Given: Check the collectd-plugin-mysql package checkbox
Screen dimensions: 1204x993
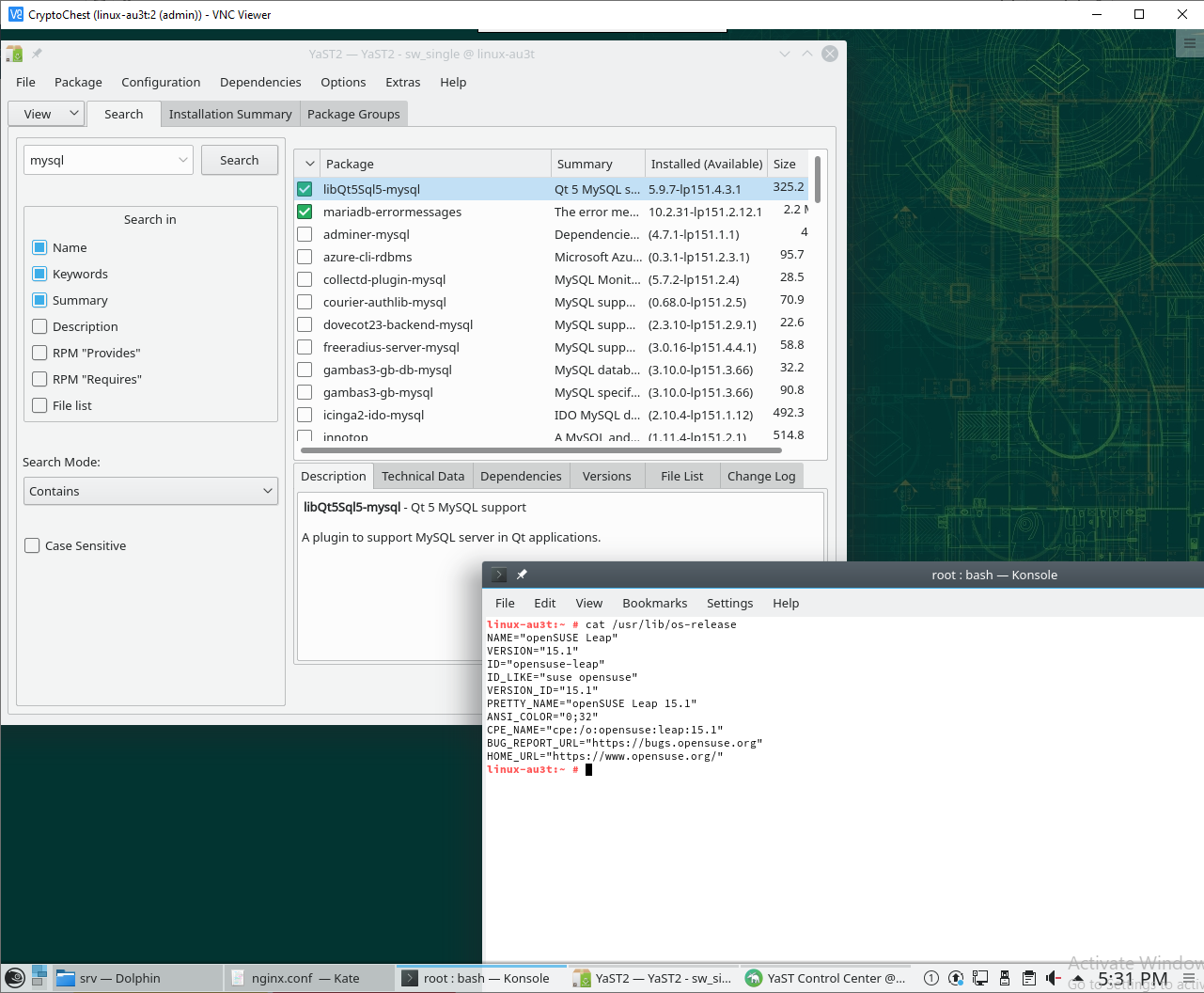Looking at the screenshot, I should 305,279.
